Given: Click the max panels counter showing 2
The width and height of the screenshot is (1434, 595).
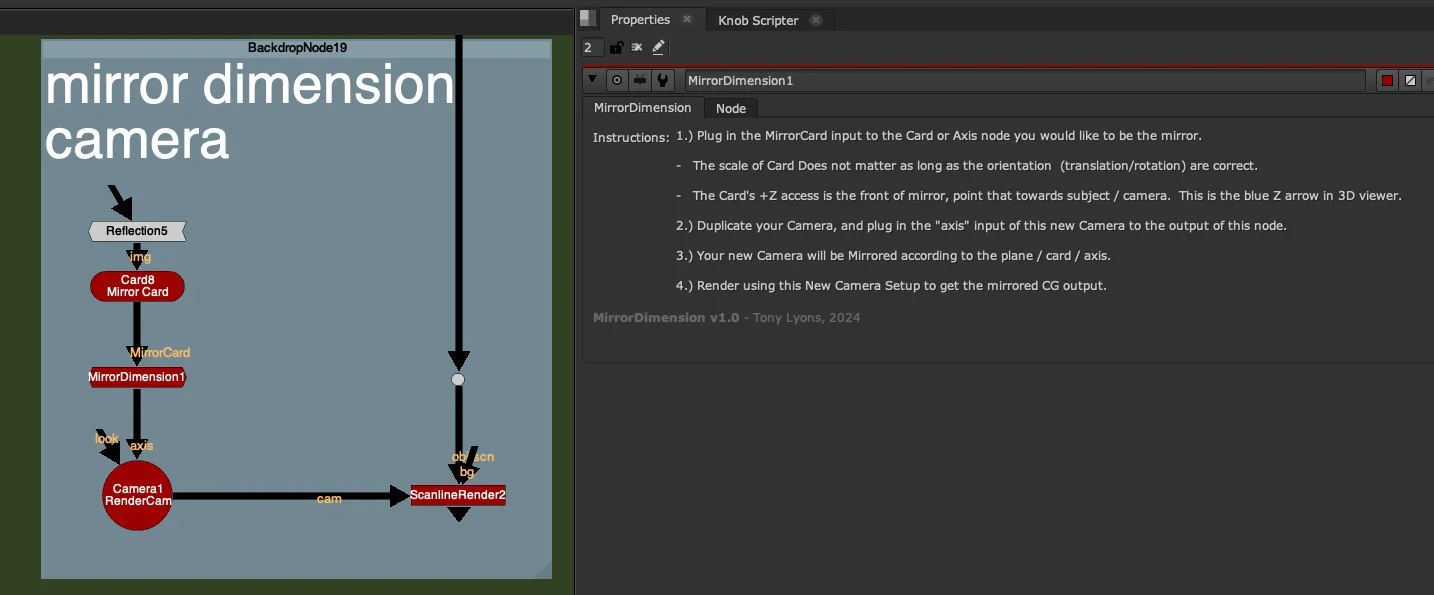Looking at the screenshot, I should (x=589, y=47).
